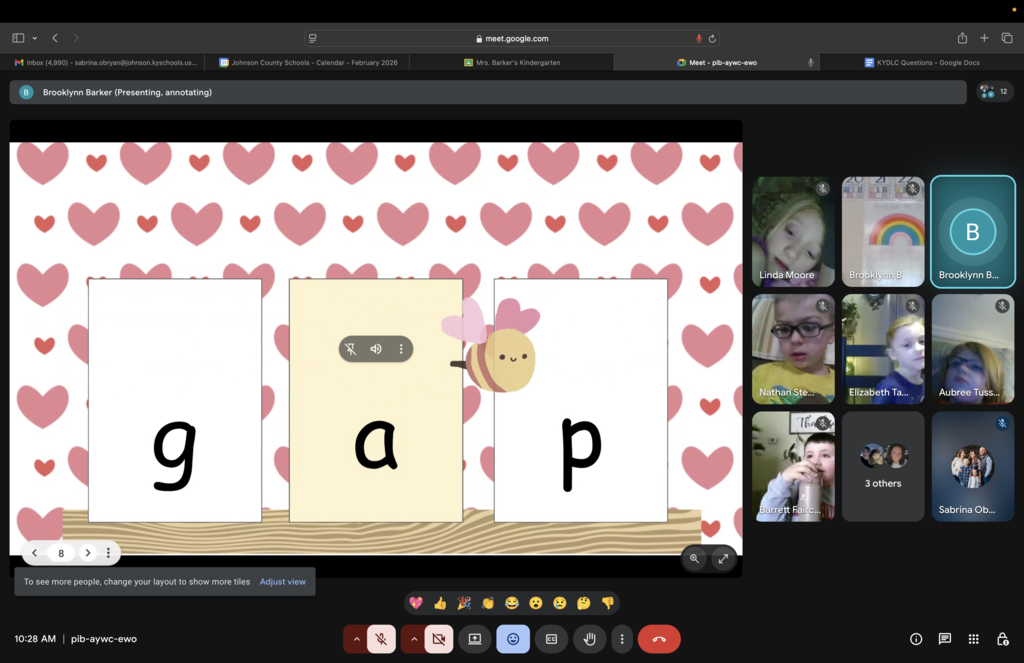Image resolution: width=1024 pixels, height=663 pixels.
Task: Toggle closed captions button
Action: click(551, 639)
